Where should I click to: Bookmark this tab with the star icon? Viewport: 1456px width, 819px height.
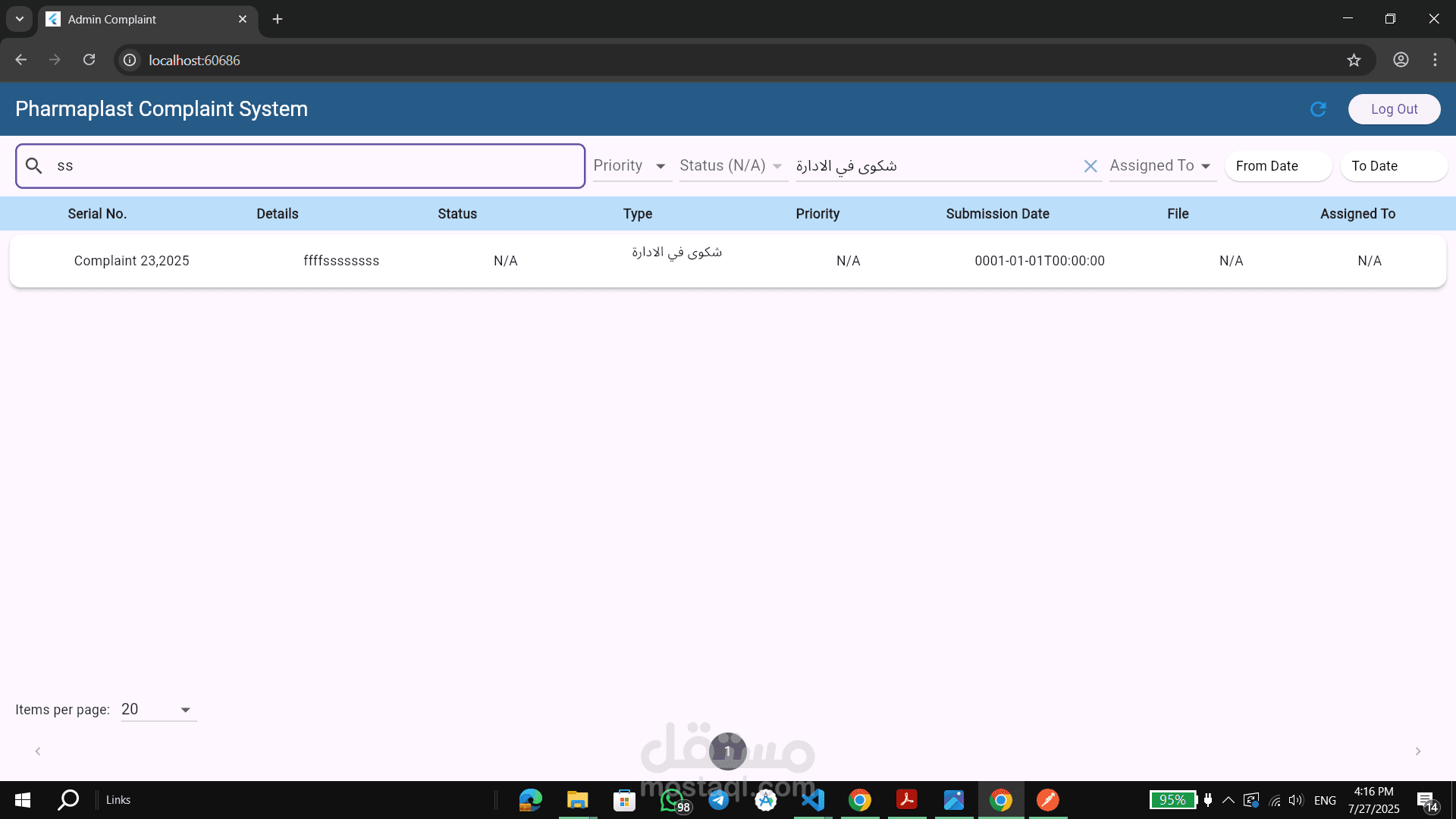pos(1354,60)
